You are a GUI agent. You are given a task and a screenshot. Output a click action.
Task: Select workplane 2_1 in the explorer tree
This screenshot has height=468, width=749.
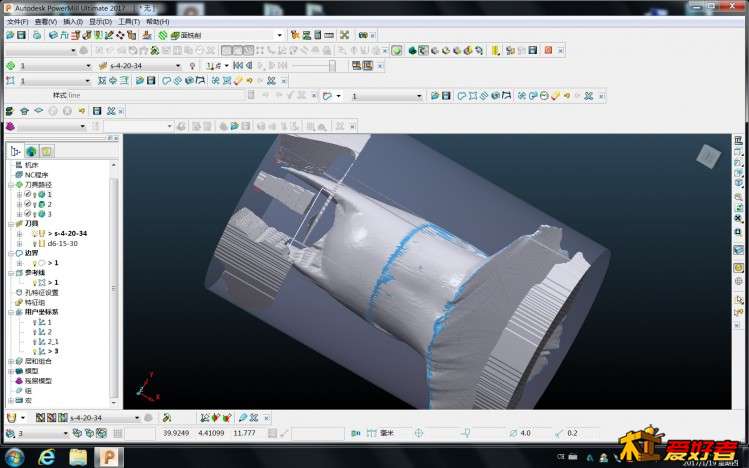tap(53, 342)
